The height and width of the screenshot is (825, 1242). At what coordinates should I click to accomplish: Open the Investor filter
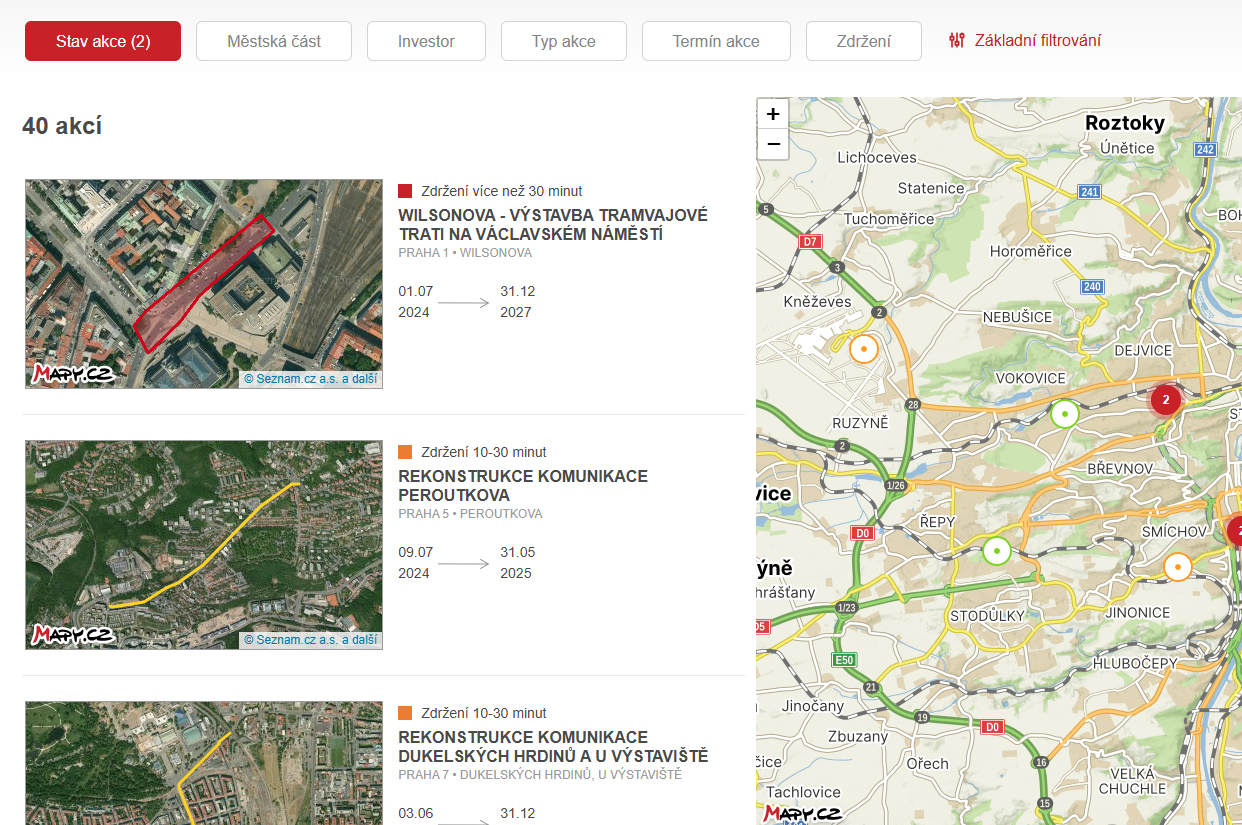(426, 41)
